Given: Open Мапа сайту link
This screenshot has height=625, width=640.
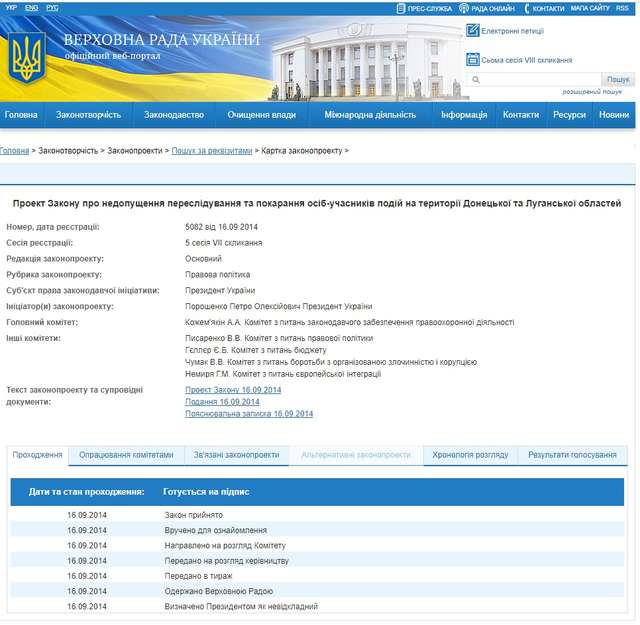Looking at the screenshot, I should click(x=590, y=8).
